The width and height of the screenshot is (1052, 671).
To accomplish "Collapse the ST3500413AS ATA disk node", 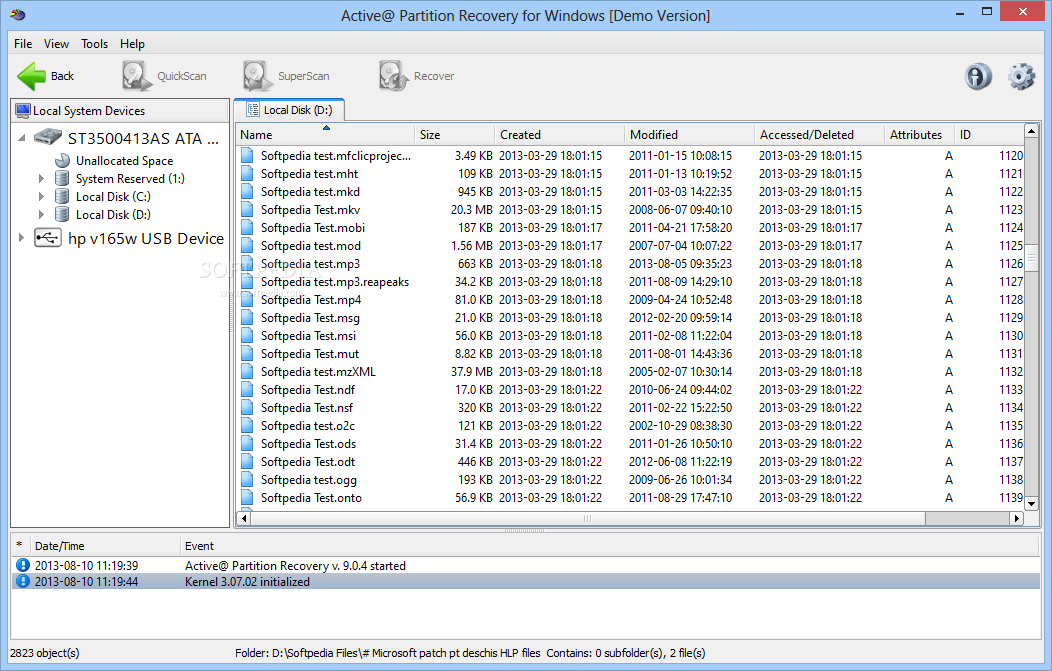I will pyautogui.click(x=21, y=138).
